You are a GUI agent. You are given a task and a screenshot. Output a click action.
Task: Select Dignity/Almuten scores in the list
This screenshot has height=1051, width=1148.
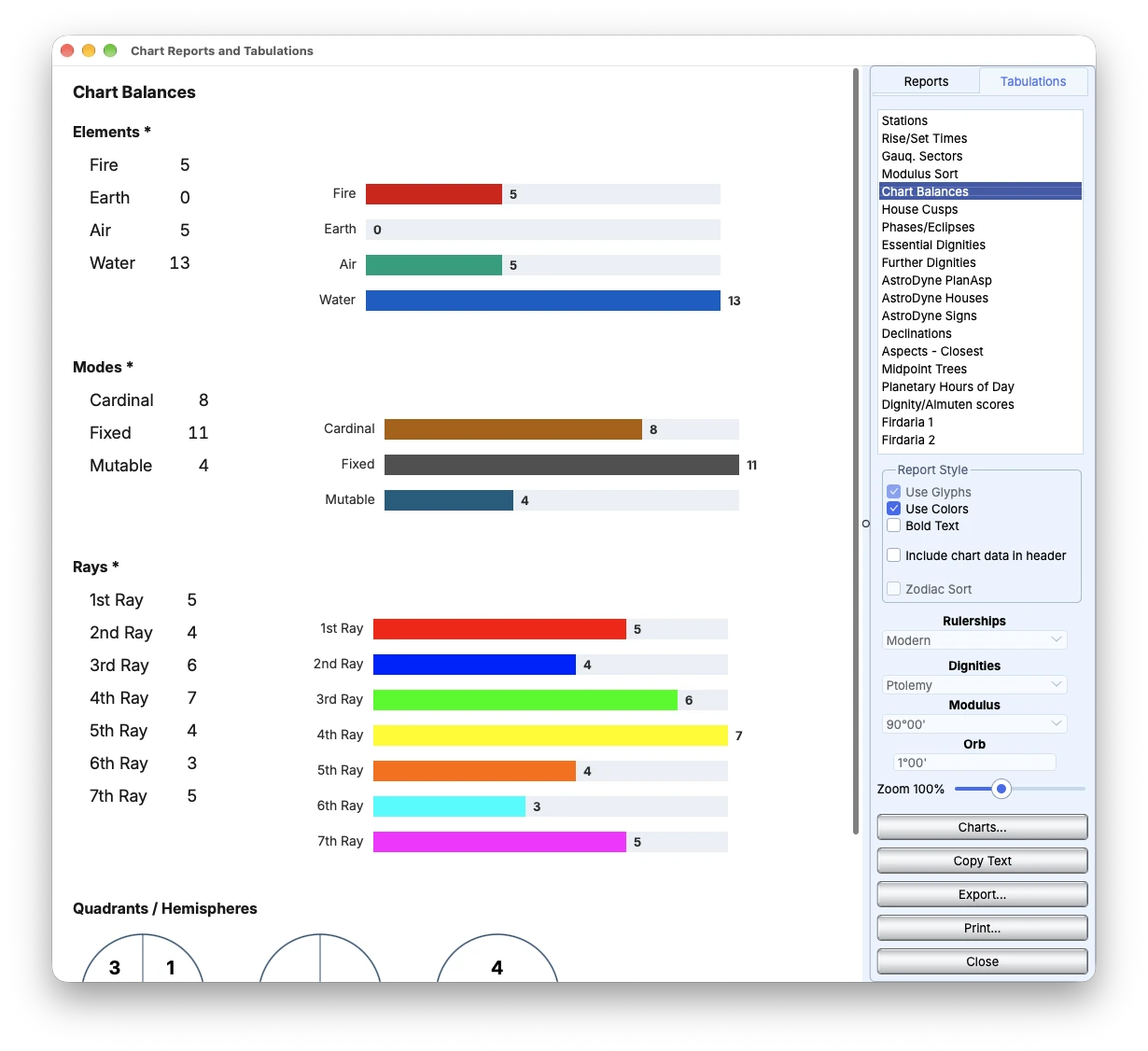point(981,404)
